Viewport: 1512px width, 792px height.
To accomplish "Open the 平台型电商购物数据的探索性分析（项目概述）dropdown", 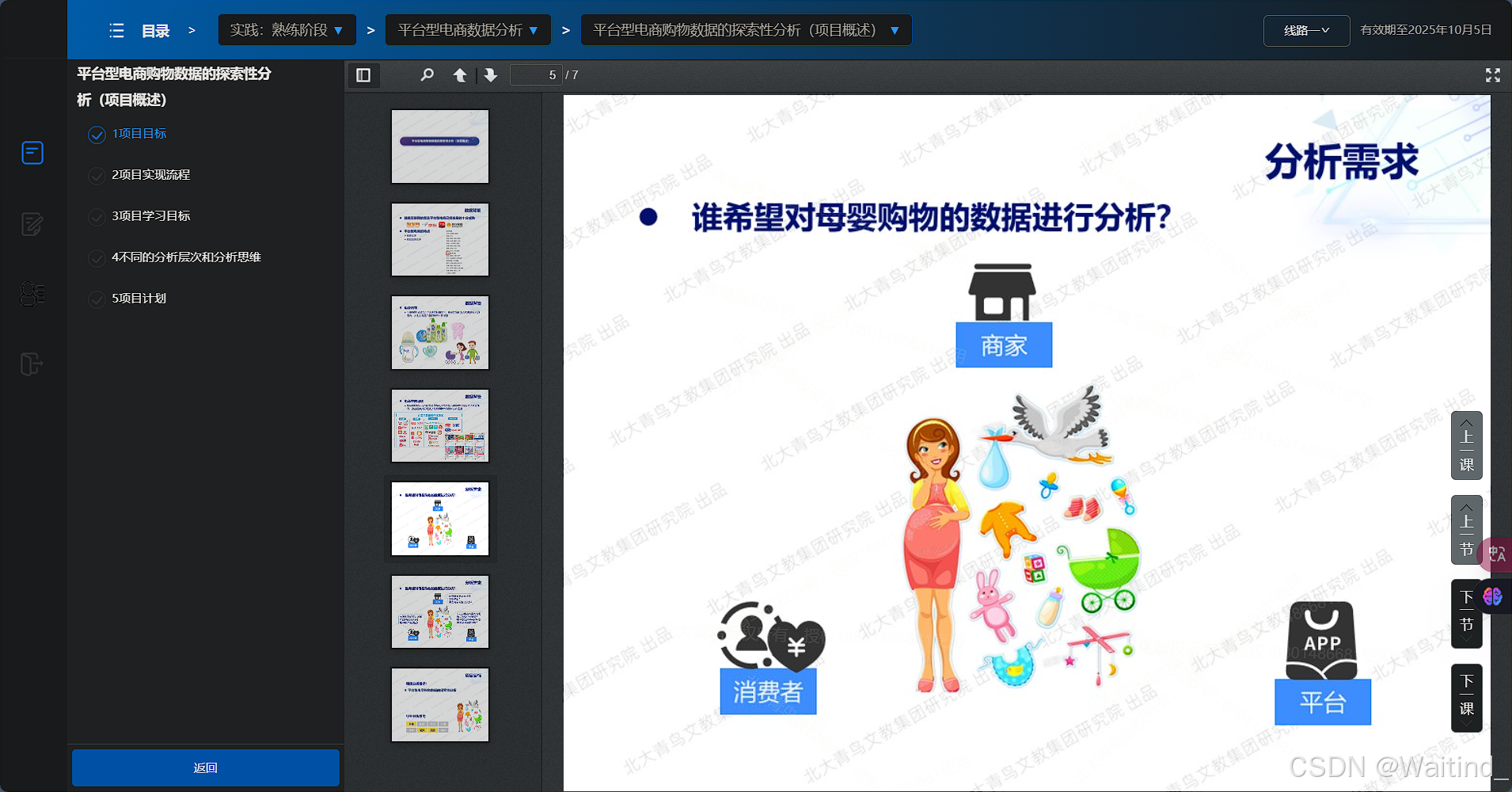I will pyautogui.click(x=746, y=30).
